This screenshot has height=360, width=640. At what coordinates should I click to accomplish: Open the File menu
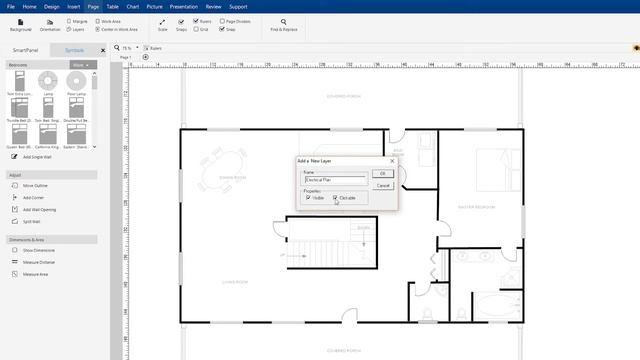click(11, 7)
